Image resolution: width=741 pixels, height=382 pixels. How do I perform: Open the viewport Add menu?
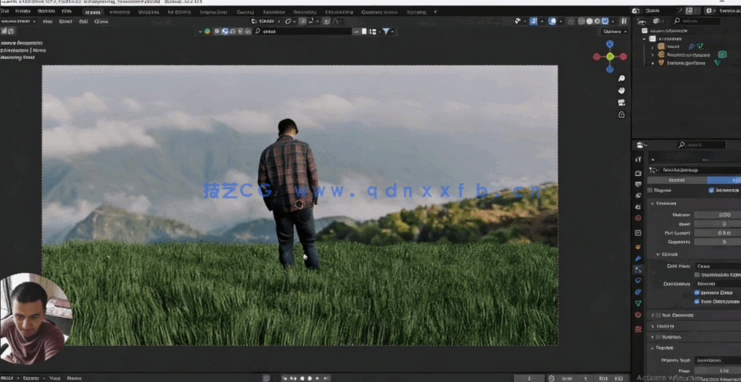(x=83, y=21)
